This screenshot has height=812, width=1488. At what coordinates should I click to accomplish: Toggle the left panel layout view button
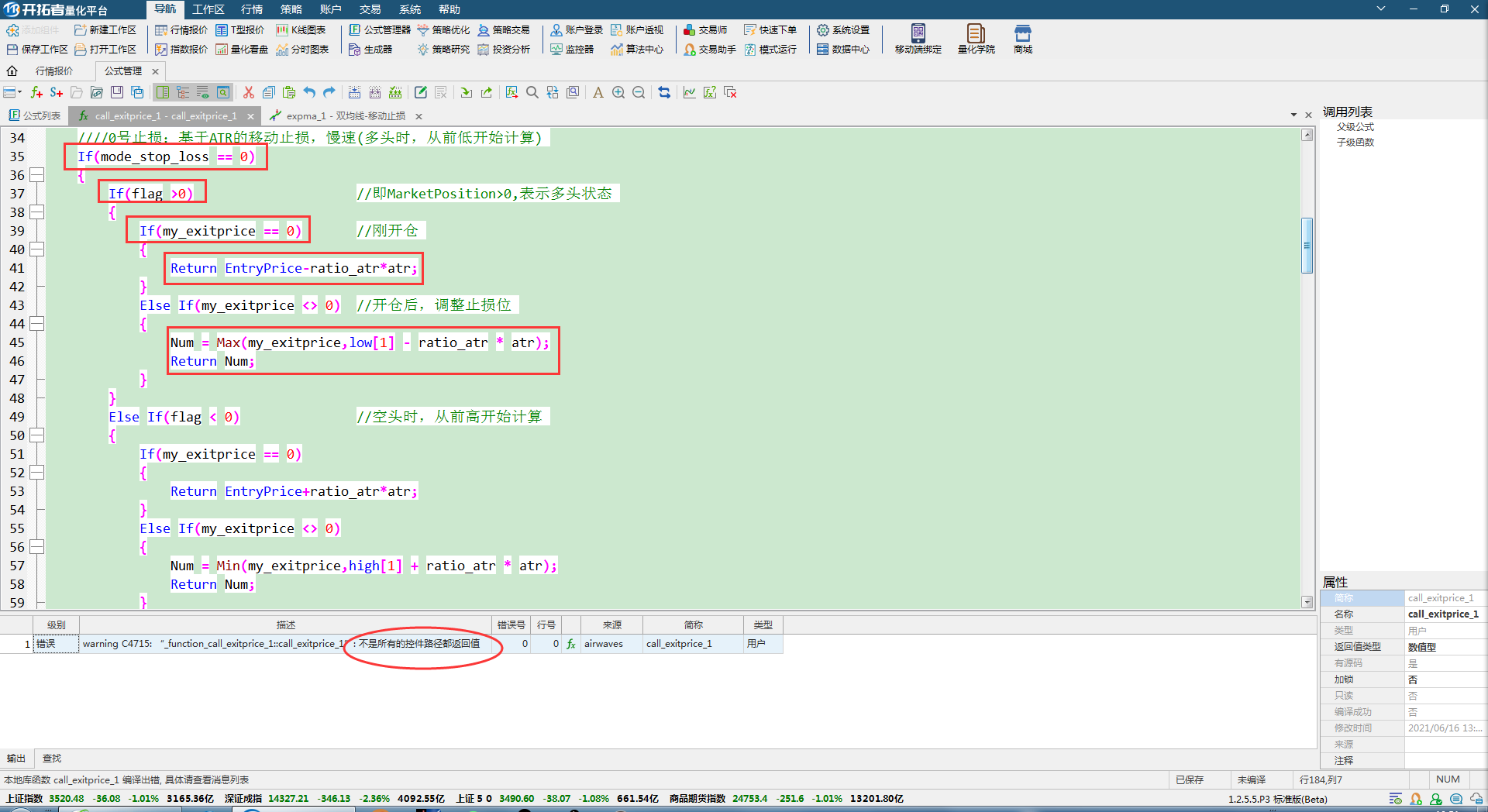[x=163, y=93]
